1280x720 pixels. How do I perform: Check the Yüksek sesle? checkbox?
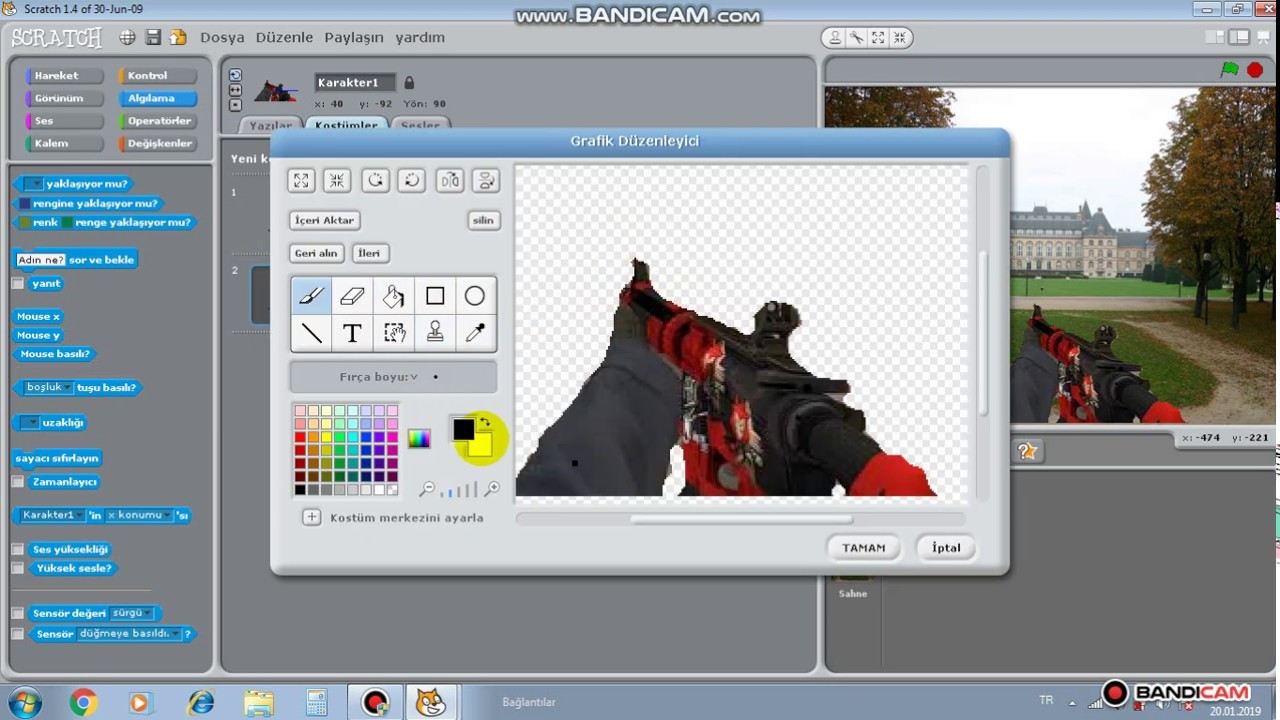[18, 568]
